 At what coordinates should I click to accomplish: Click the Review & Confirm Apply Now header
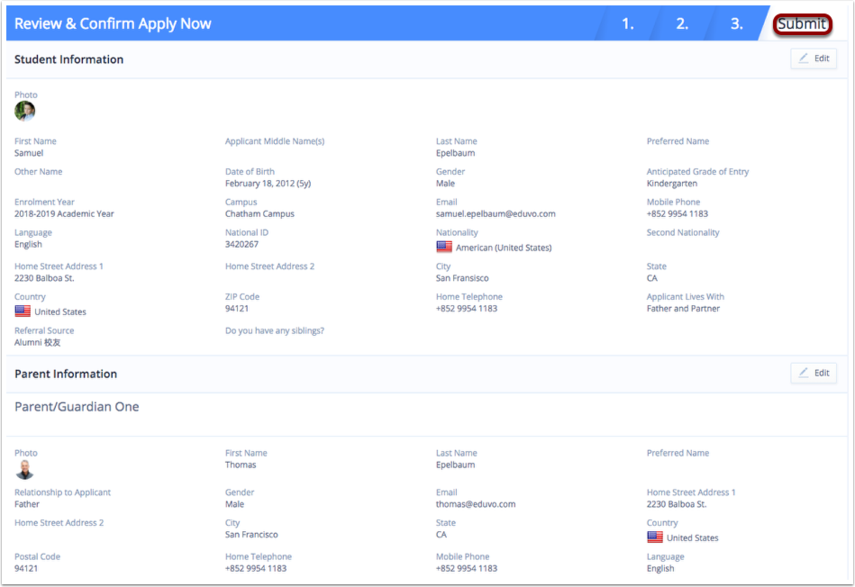pyautogui.click(x=113, y=22)
